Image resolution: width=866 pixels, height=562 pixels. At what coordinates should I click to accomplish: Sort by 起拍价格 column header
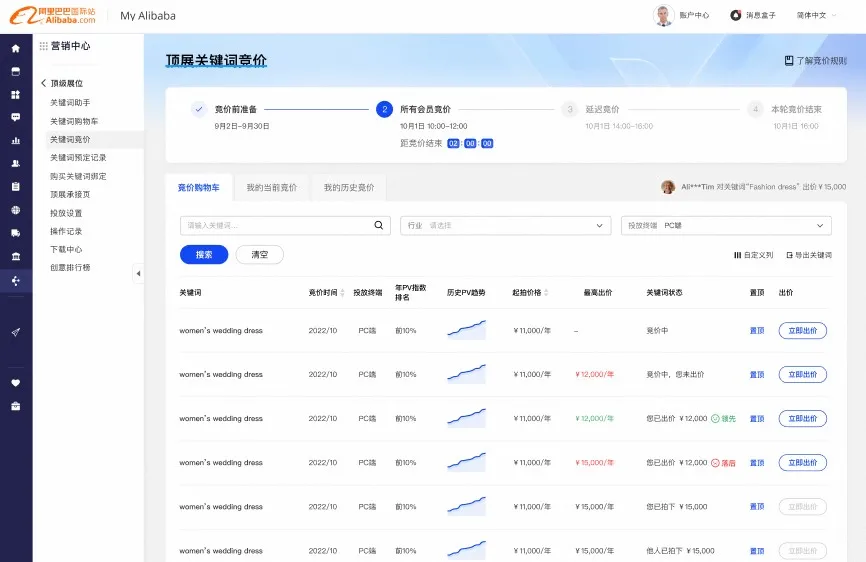pos(530,293)
